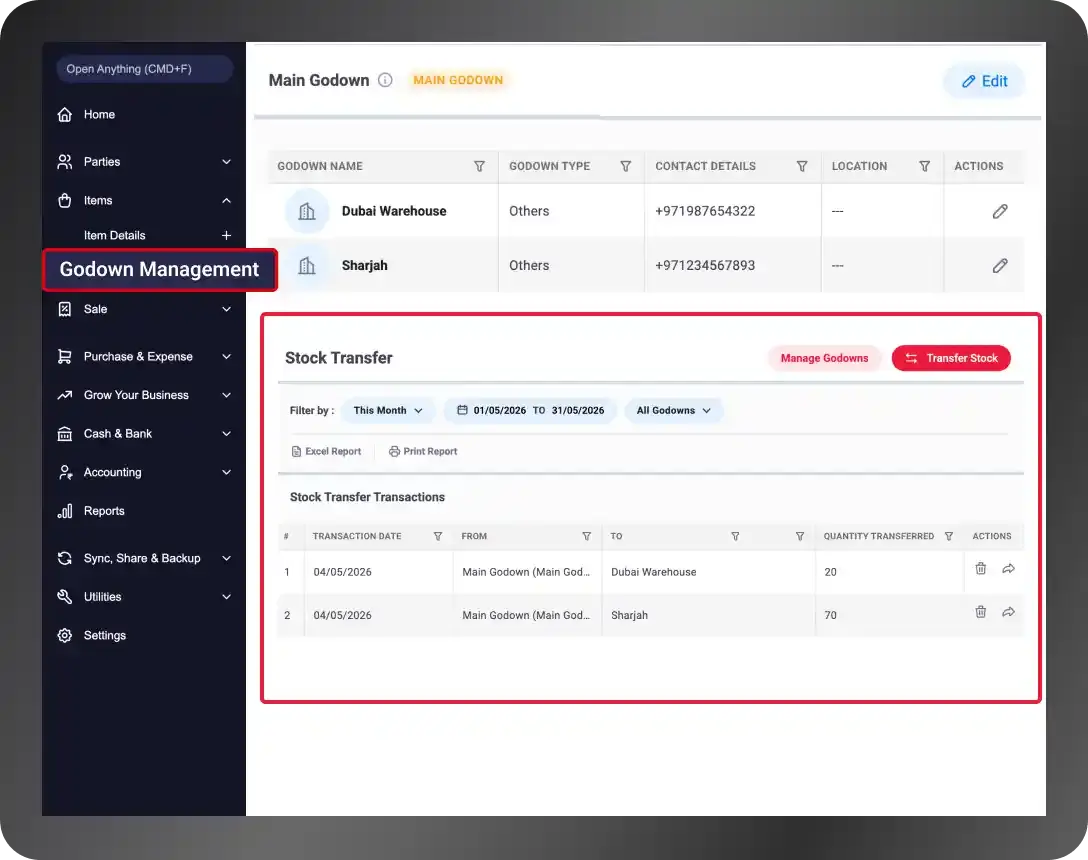Click the Open Anything search box

[144, 69]
